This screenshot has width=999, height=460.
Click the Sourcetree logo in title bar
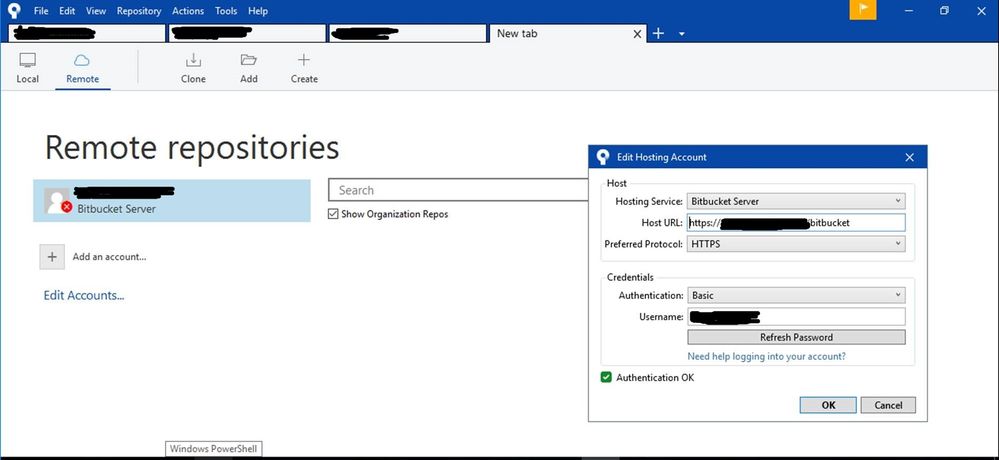coord(14,11)
